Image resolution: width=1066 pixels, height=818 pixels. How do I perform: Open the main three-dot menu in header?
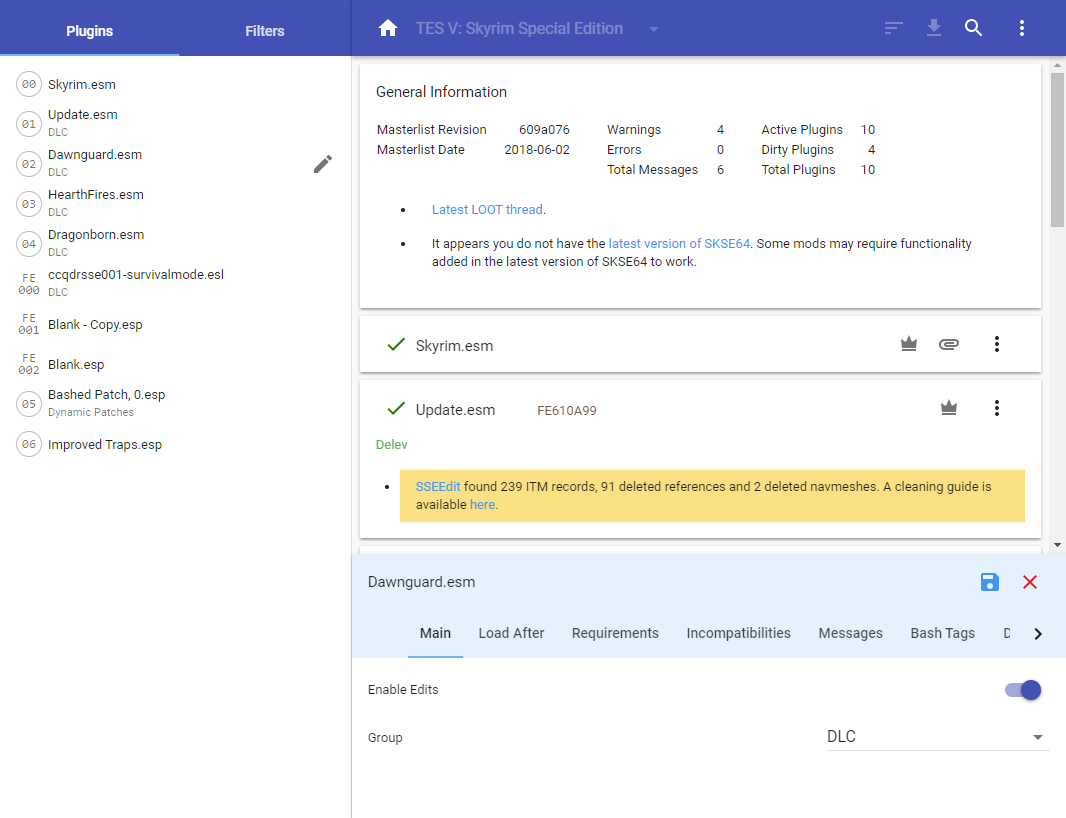(x=1022, y=28)
